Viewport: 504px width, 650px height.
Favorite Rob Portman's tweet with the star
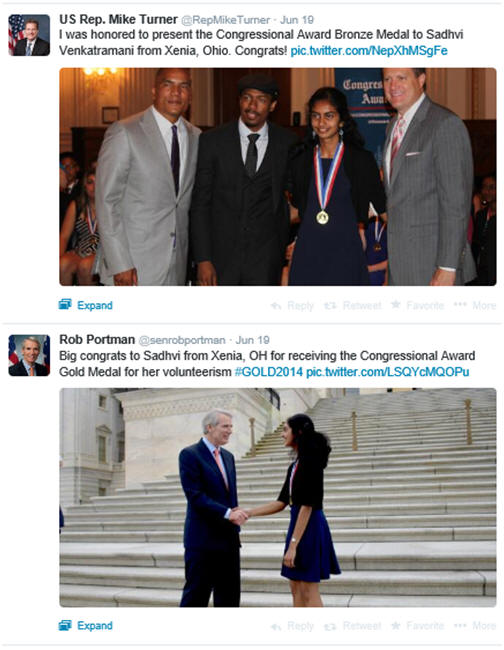point(417,626)
